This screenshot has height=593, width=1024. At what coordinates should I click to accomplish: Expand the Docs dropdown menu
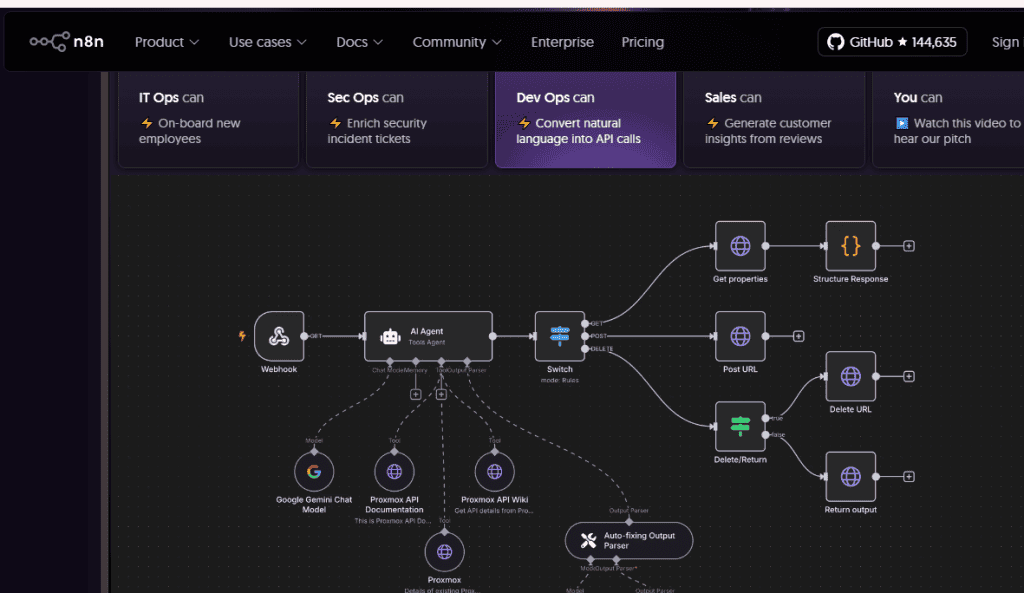359,42
